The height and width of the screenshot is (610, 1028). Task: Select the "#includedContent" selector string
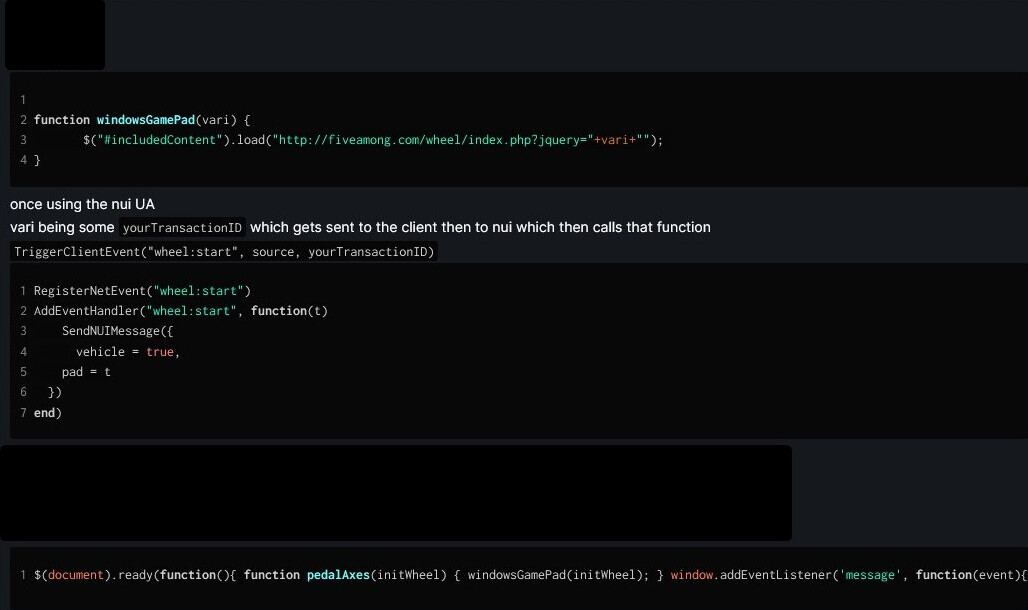[161, 140]
